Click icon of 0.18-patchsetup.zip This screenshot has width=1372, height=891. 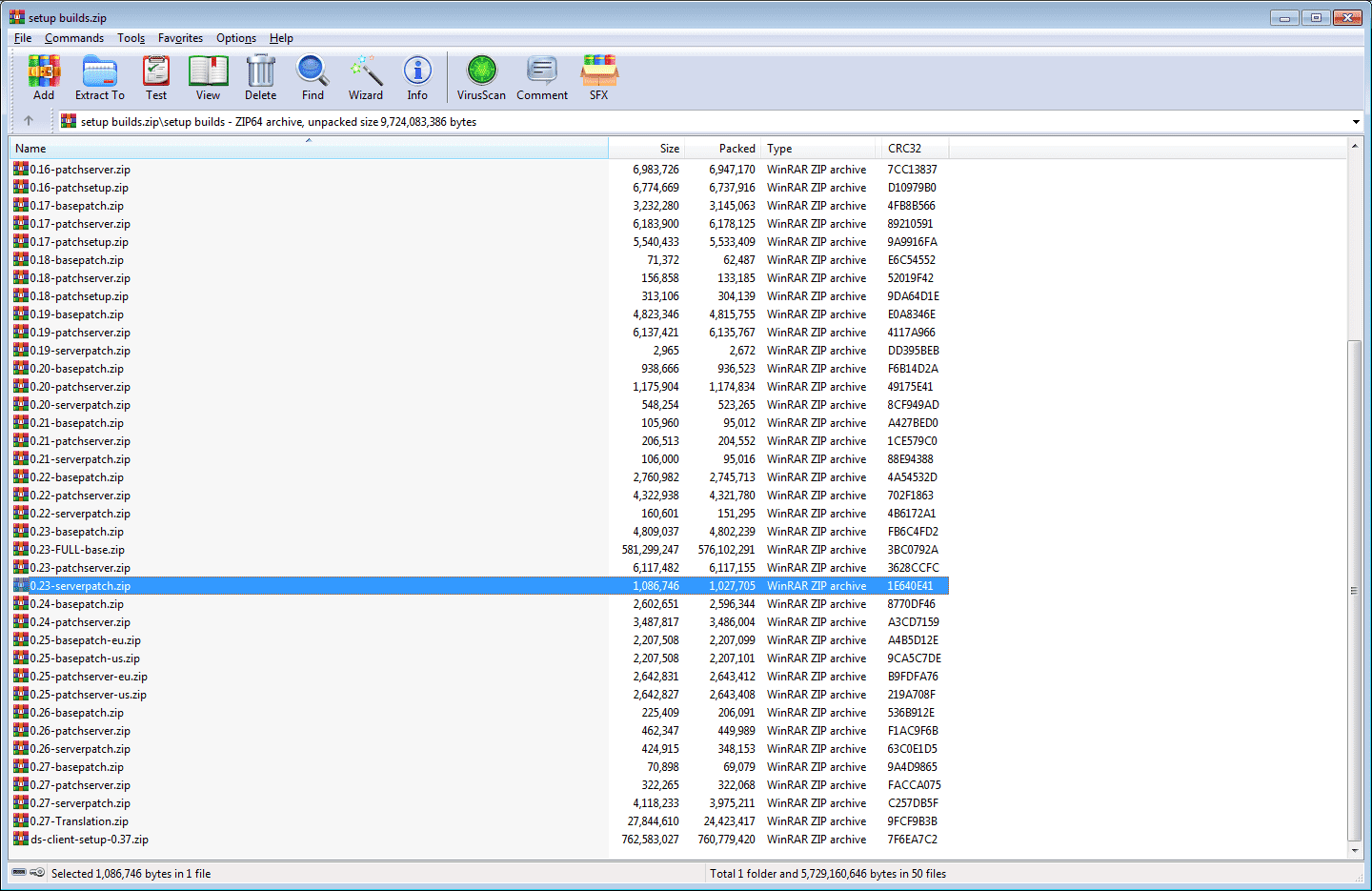tap(21, 295)
